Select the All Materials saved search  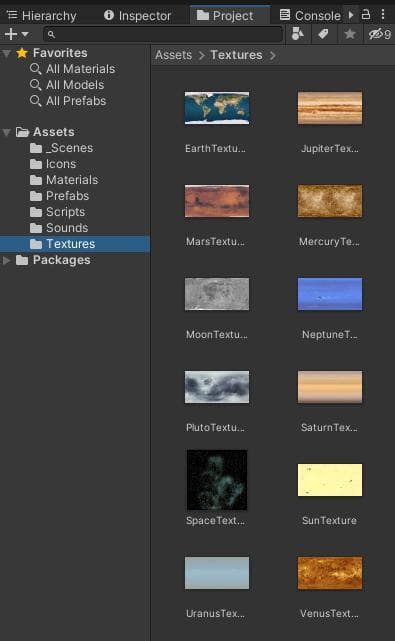(x=72, y=69)
